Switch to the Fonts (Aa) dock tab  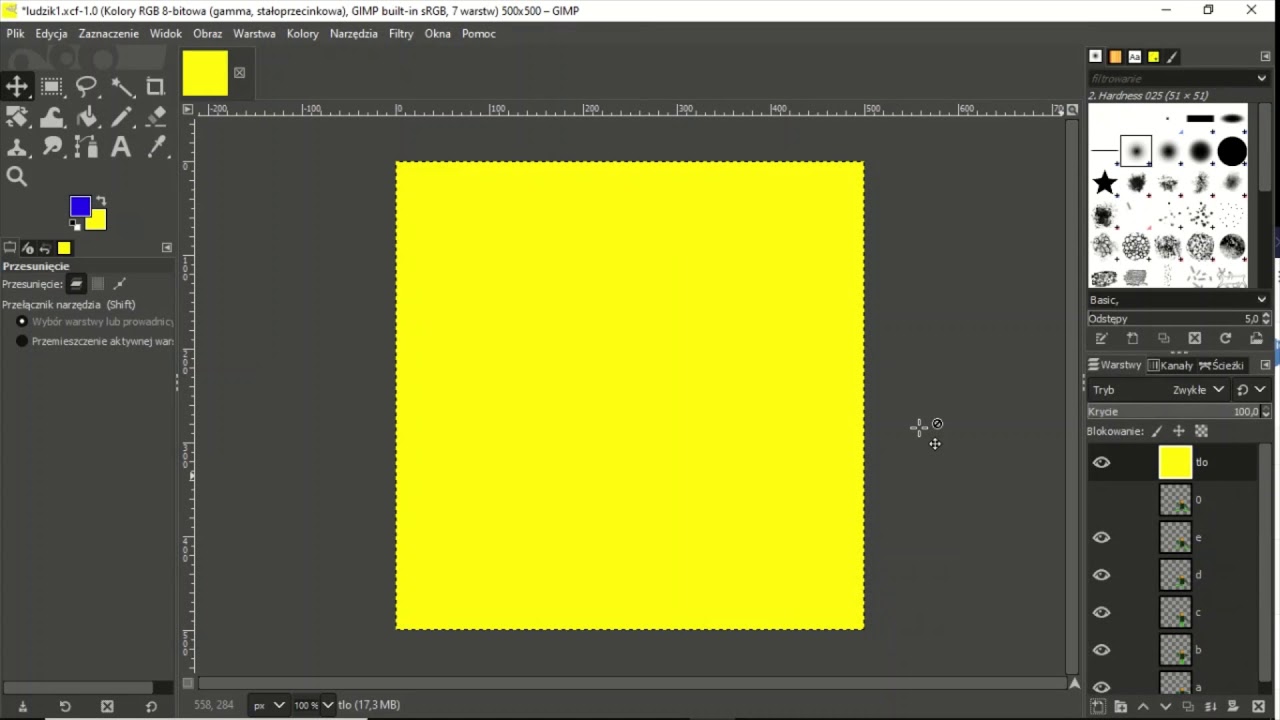click(x=1134, y=57)
